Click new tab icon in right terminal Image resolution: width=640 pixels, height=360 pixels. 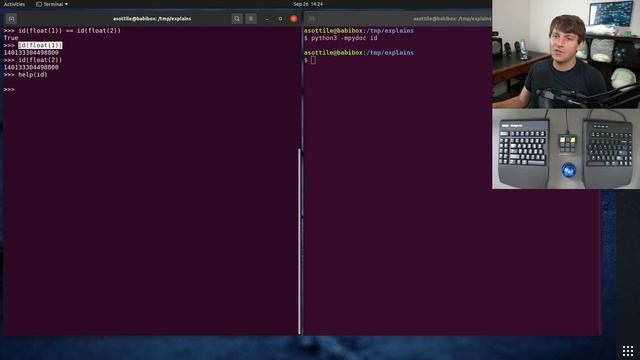click(312, 19)
